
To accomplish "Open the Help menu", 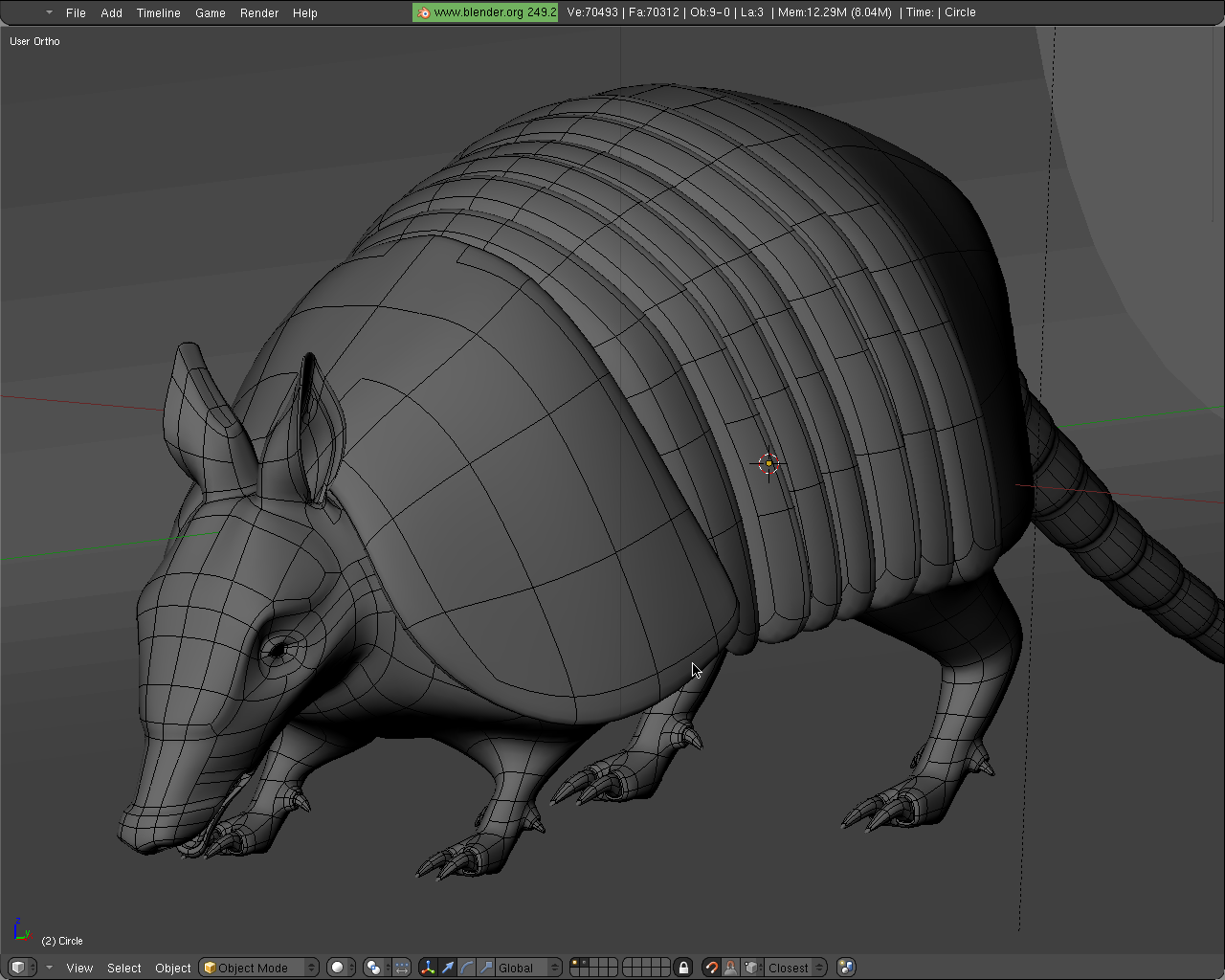I will coord(305,12).
